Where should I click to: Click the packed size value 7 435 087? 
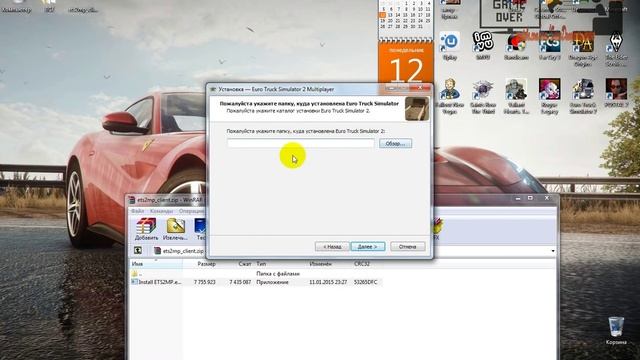point(240,282)
